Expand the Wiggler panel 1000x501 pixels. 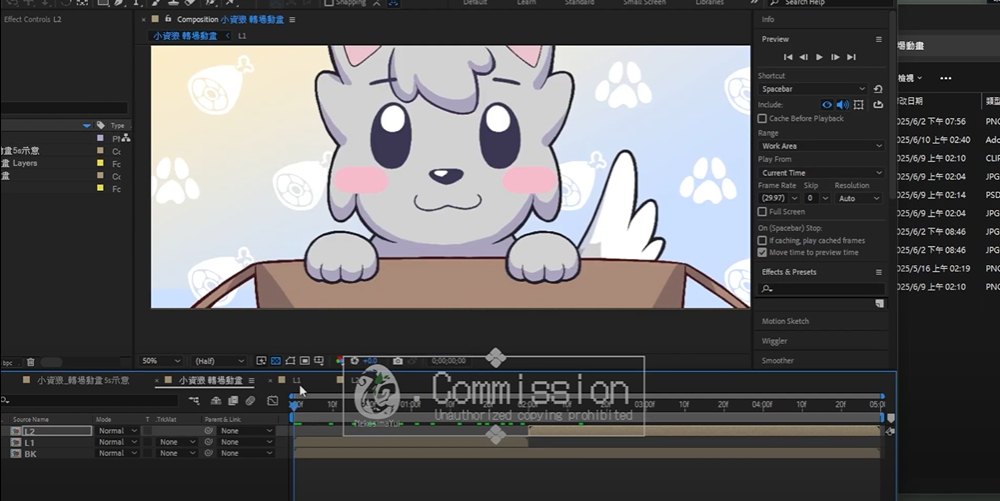776,341
